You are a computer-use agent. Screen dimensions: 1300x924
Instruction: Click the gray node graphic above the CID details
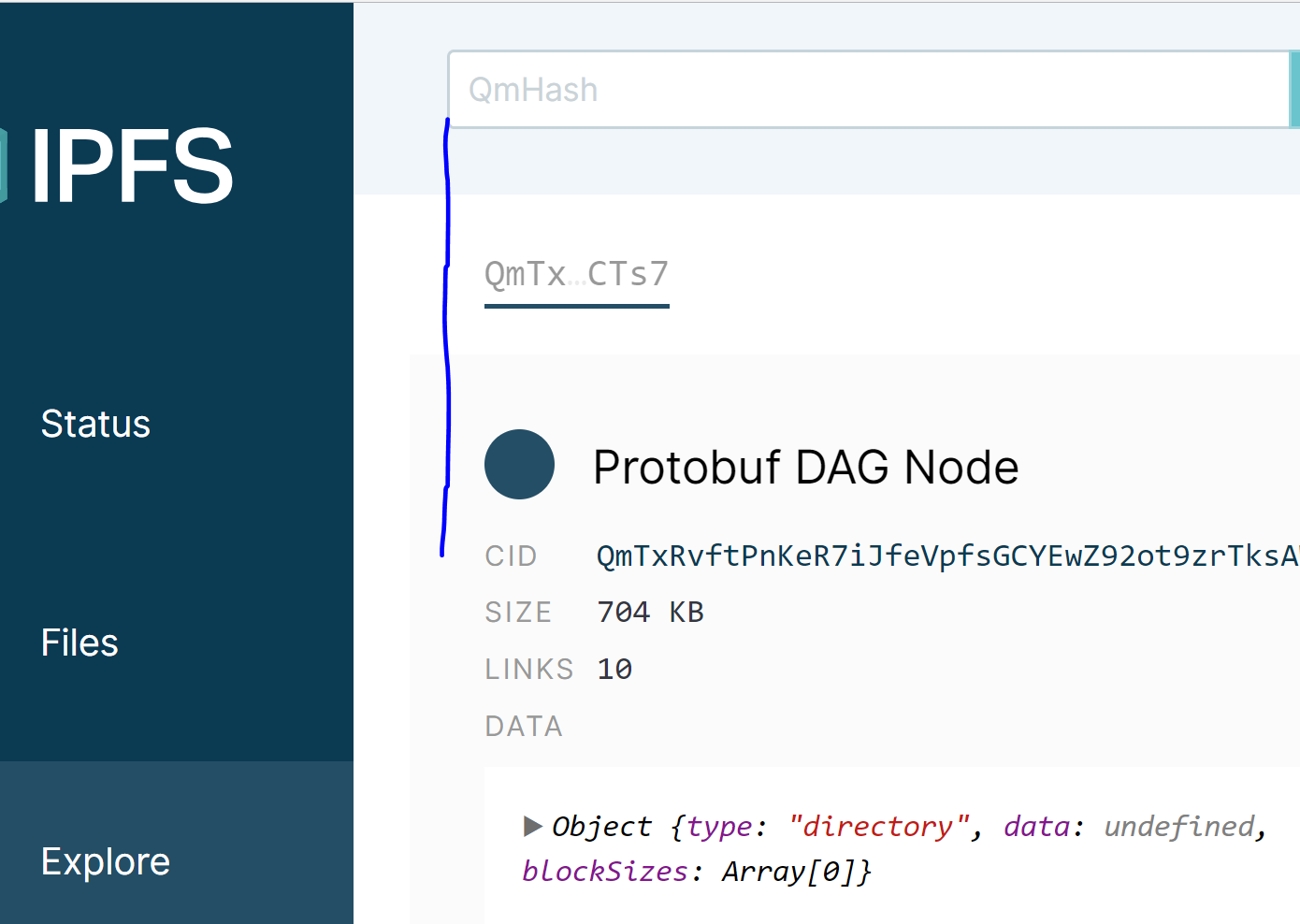tap(519, 464)
